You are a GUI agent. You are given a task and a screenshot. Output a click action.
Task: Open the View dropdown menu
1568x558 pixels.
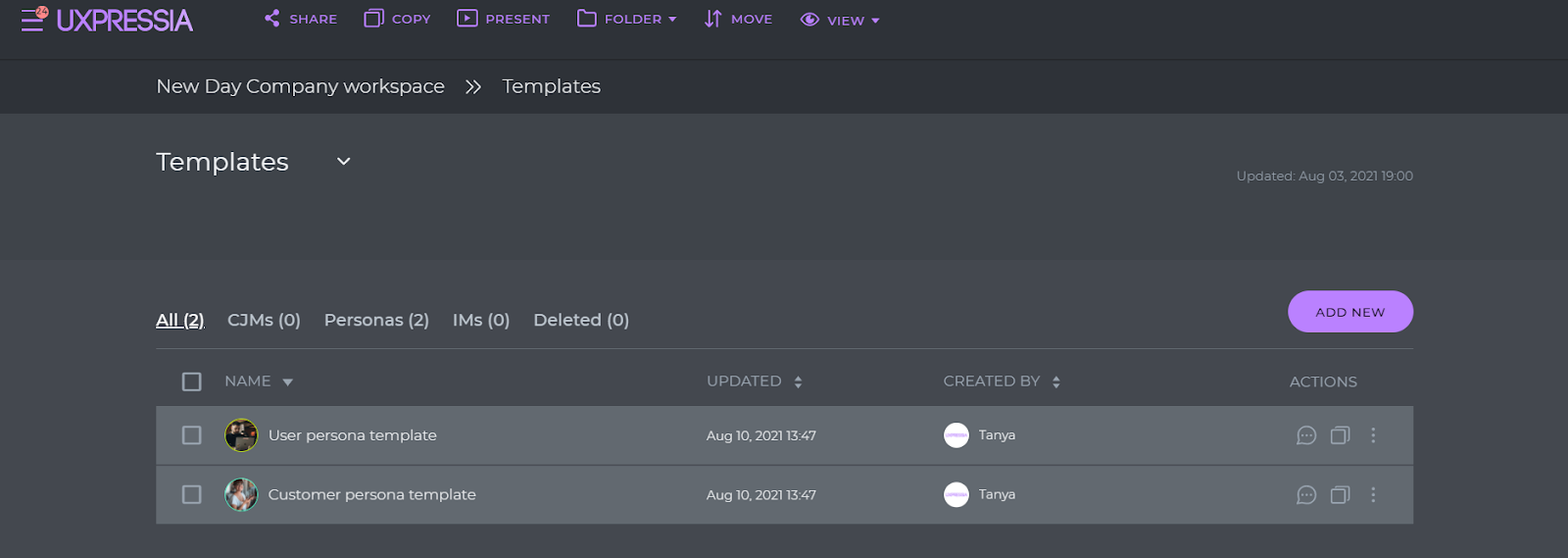(840, 20)
